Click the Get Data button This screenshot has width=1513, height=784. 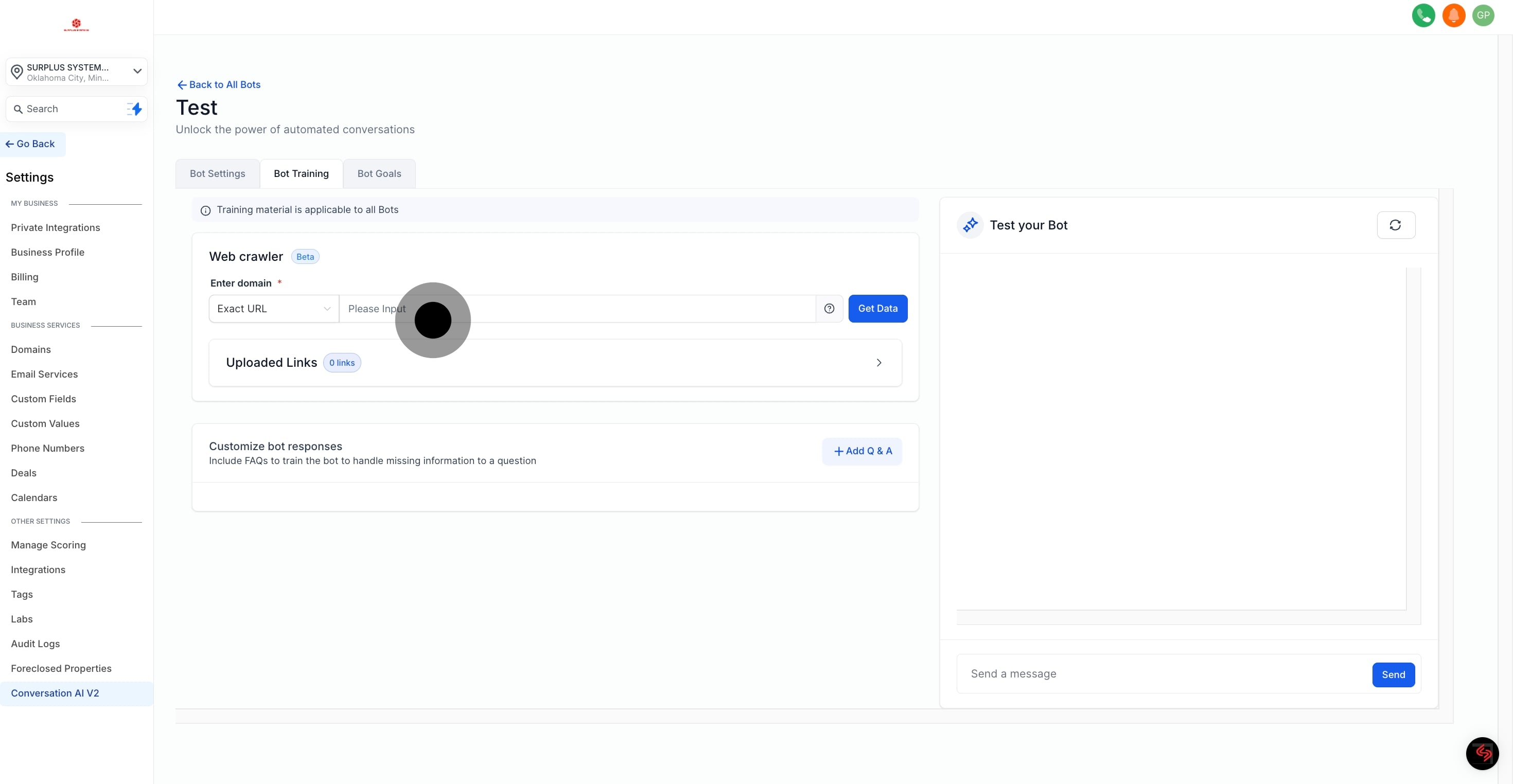pos(877,308)
